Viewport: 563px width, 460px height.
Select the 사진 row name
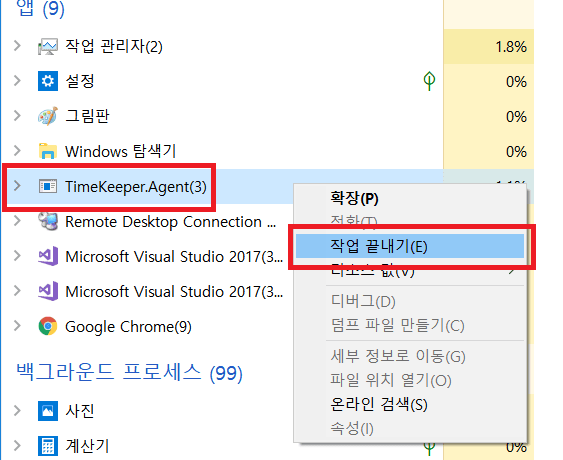point(80,411)
